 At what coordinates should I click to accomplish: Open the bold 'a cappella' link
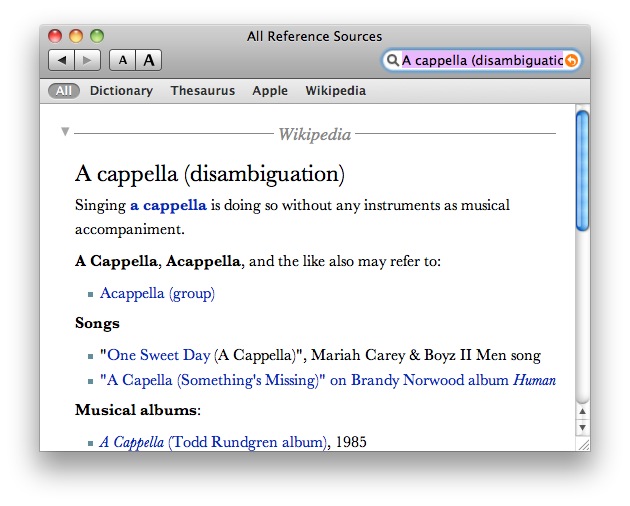click(x=168, y=205)
